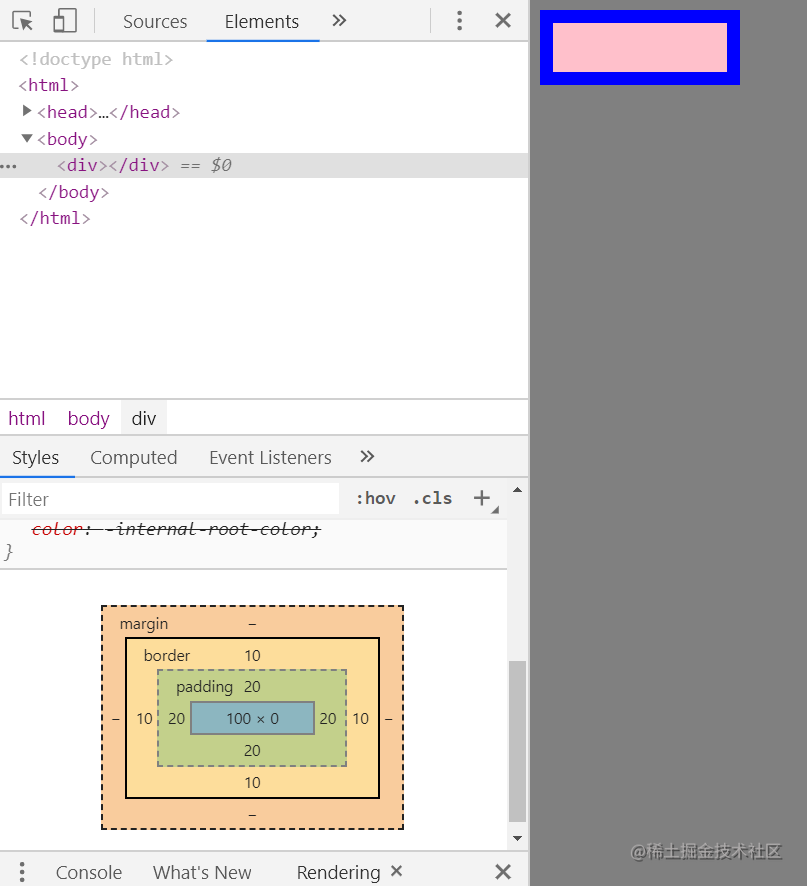Select body in the breadcrumb trail
Image resolution: width=807 pixels, height=886 pixels.
click(x=88, y=418)
